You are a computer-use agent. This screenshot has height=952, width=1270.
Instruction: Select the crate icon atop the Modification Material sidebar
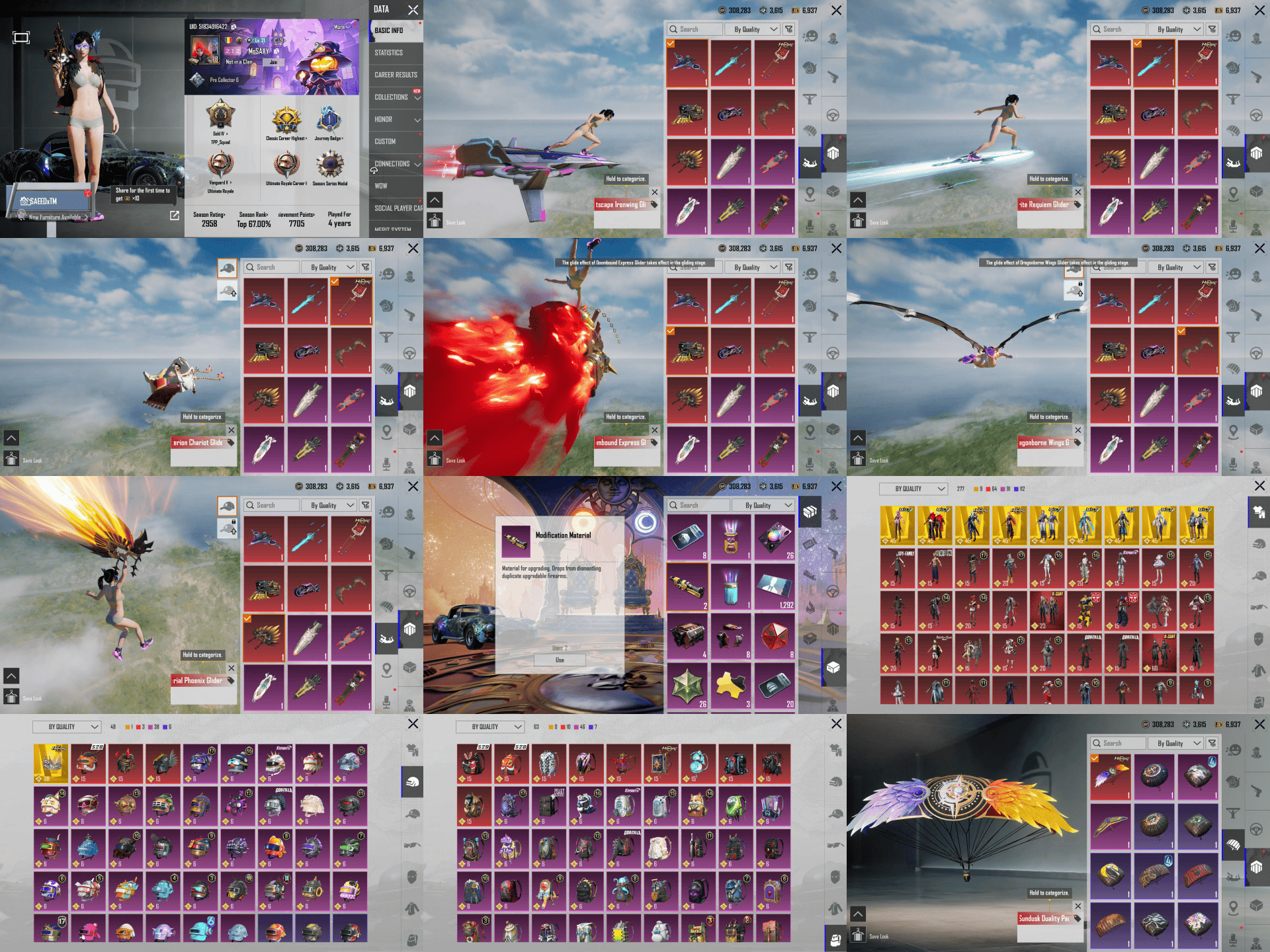coord(809,512)
